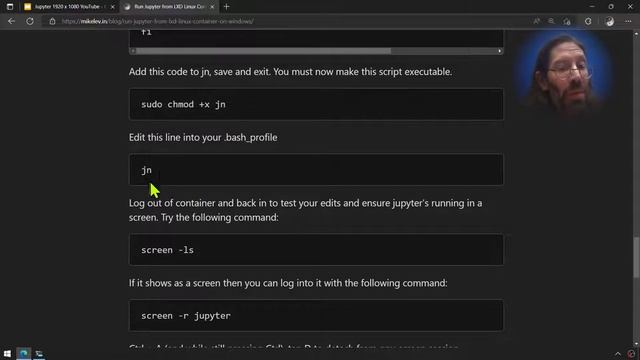Click the "Edit this line into your .bash_profile" text
The width and height of the screenshot is (640, 360).
[x=203, y=138]
